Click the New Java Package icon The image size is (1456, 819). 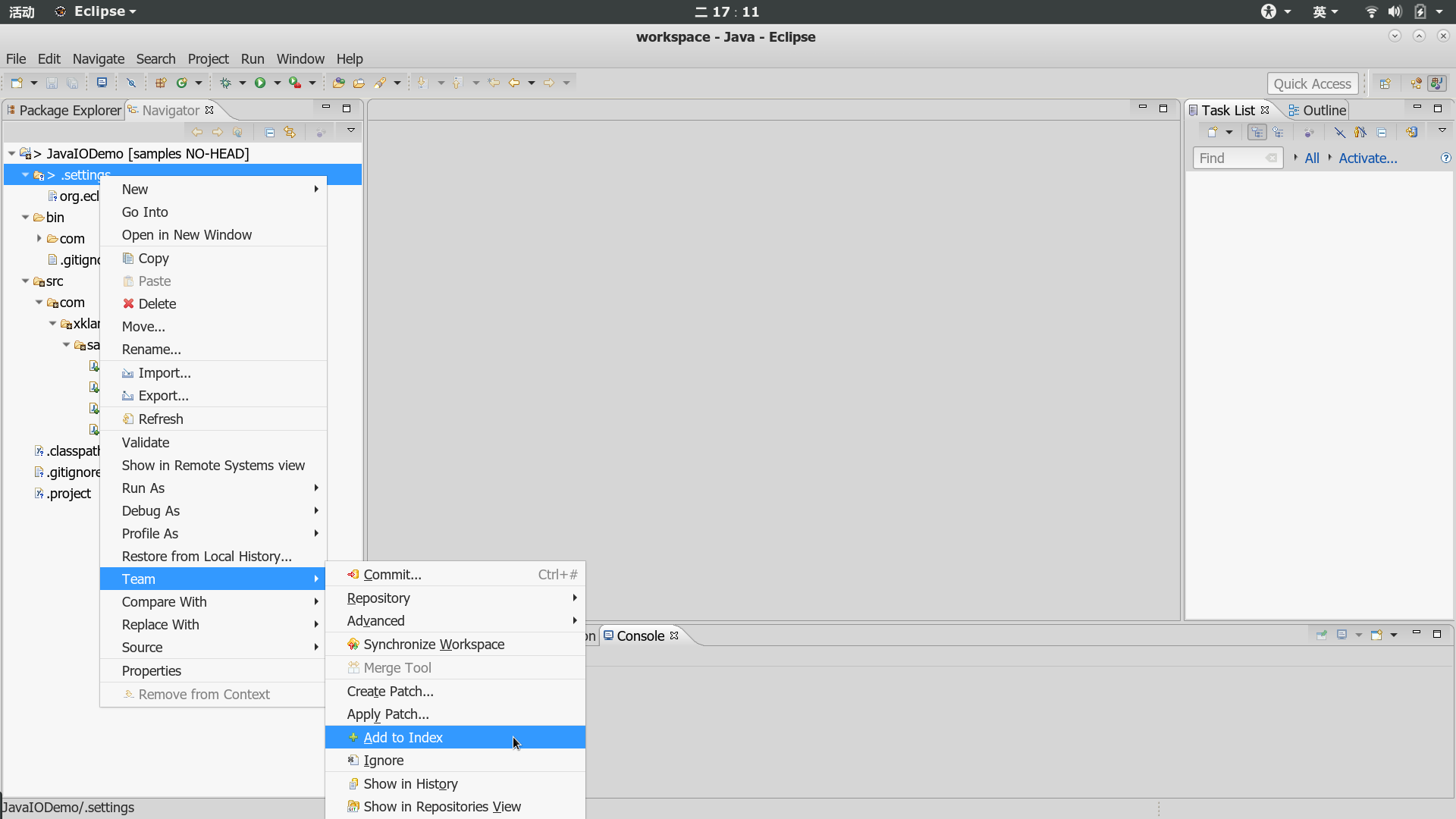[160, 83]
